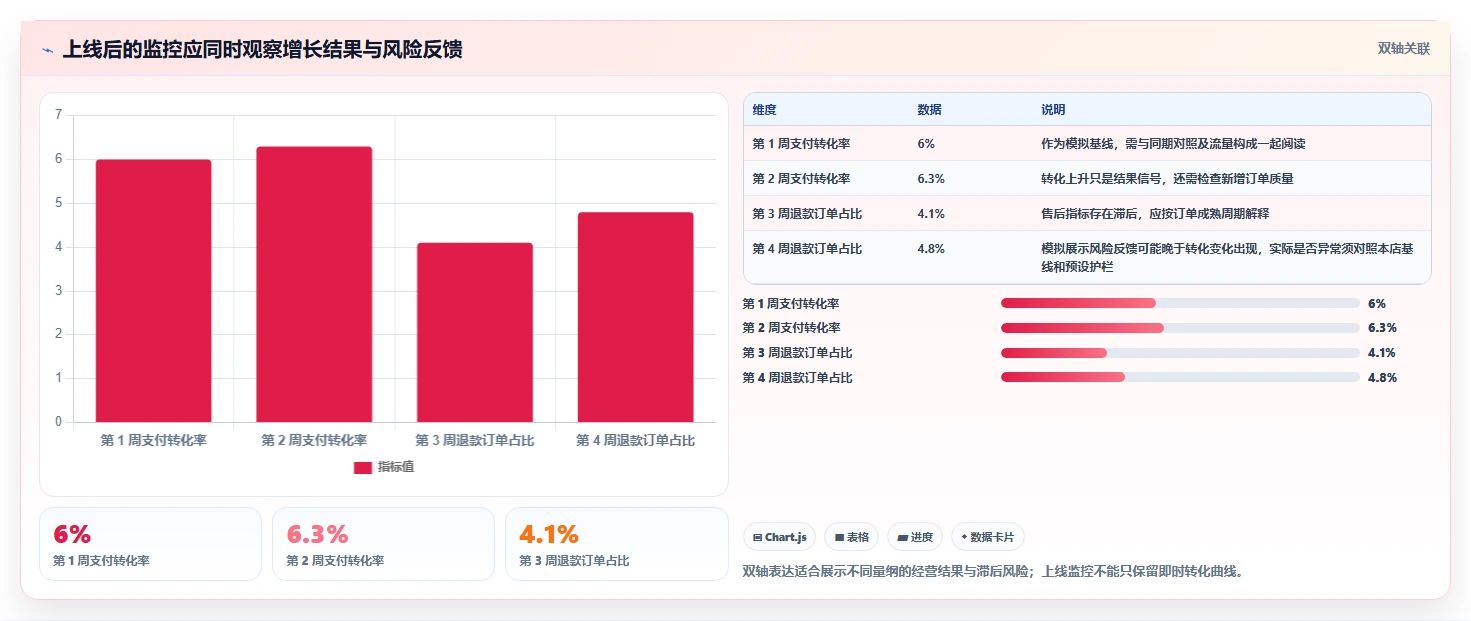Click the 第 1 周支付转化率 bar in chart
This screenshot has height=621, width=1471.
click(x=154, y=290)
